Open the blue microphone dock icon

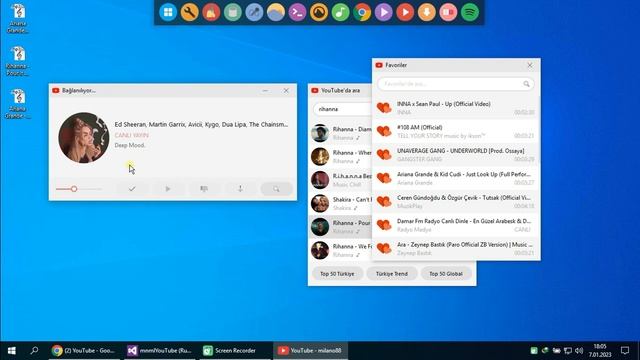[254, 12]
